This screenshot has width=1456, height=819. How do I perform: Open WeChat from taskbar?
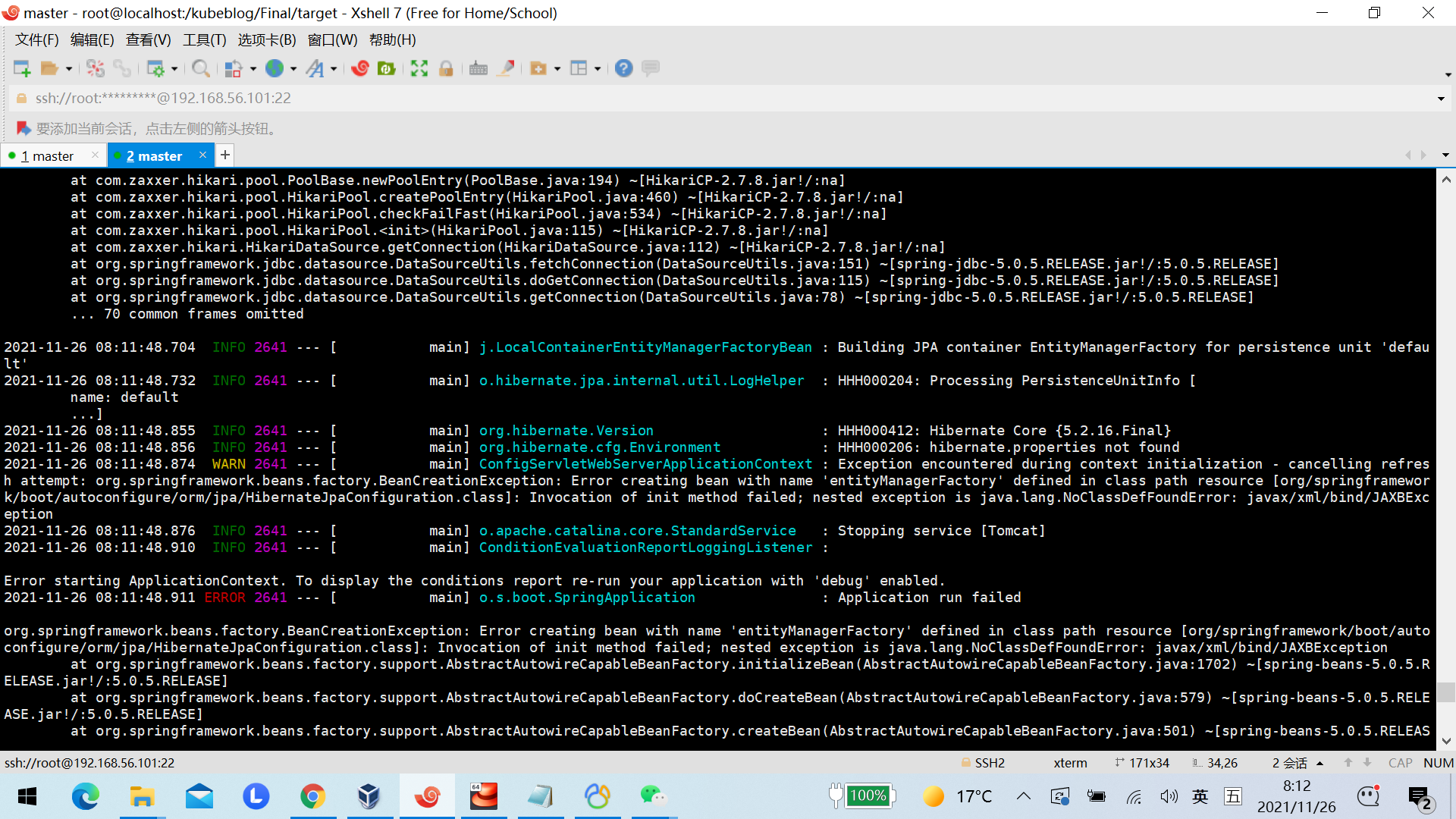(x=653, y=796)
